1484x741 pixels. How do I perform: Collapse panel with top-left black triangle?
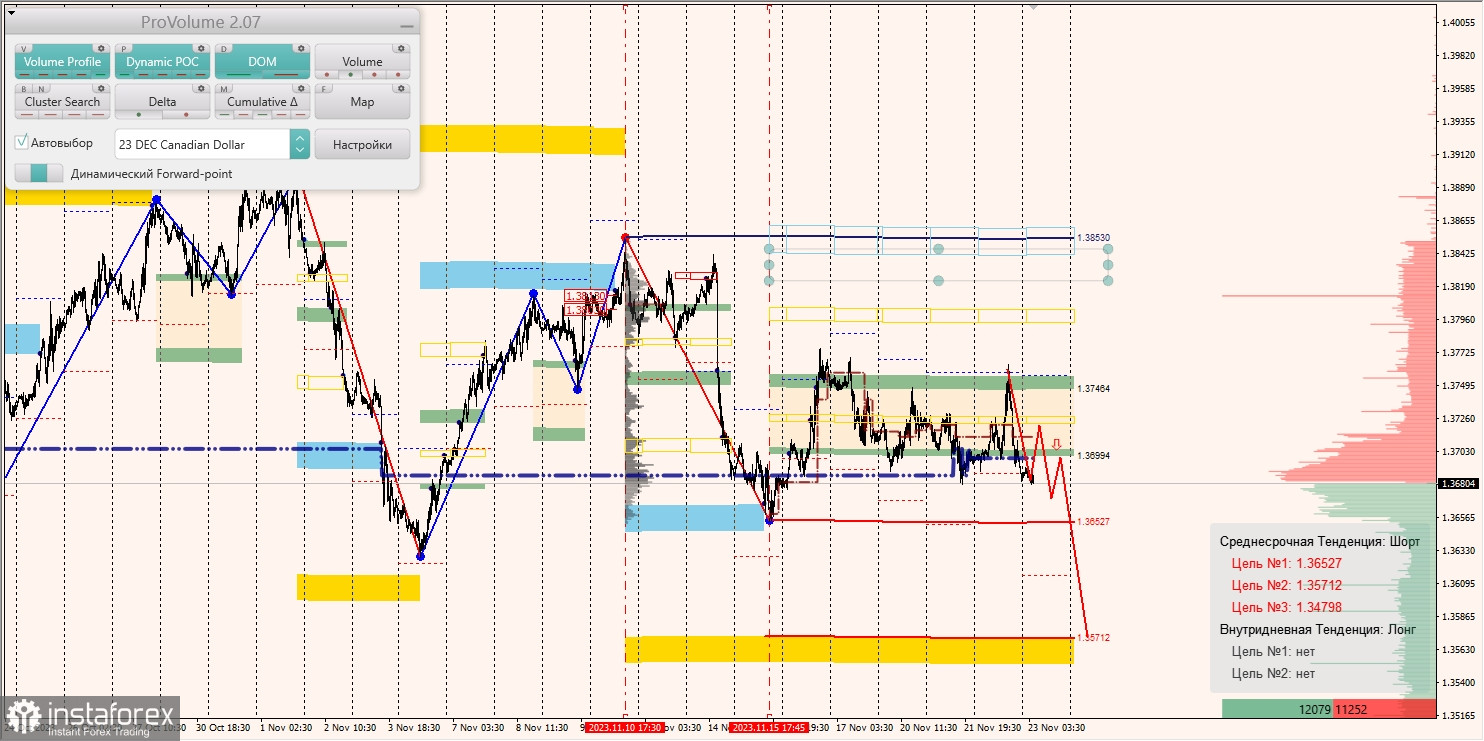10,14
